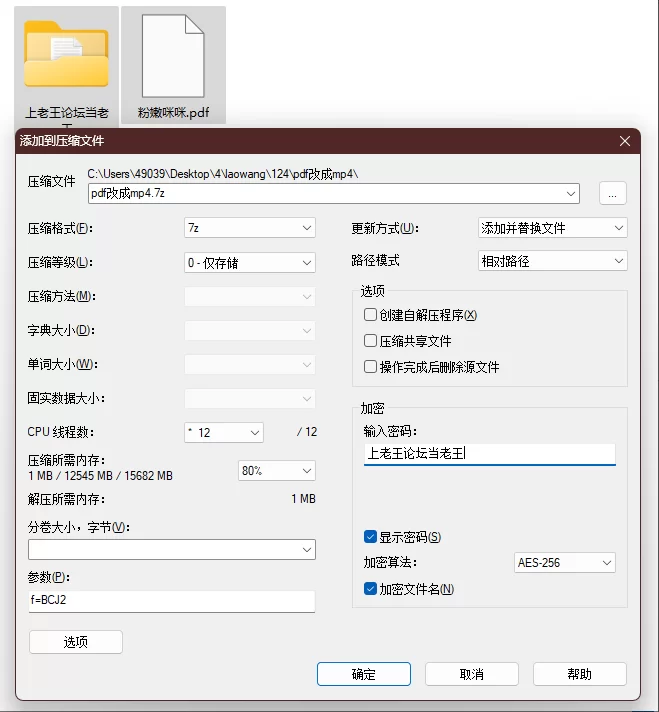Viewport: 659px width, 712px height.
Task: Open the CPU 线程数 dropdown showing 12
Action: [x=224, y=432]
